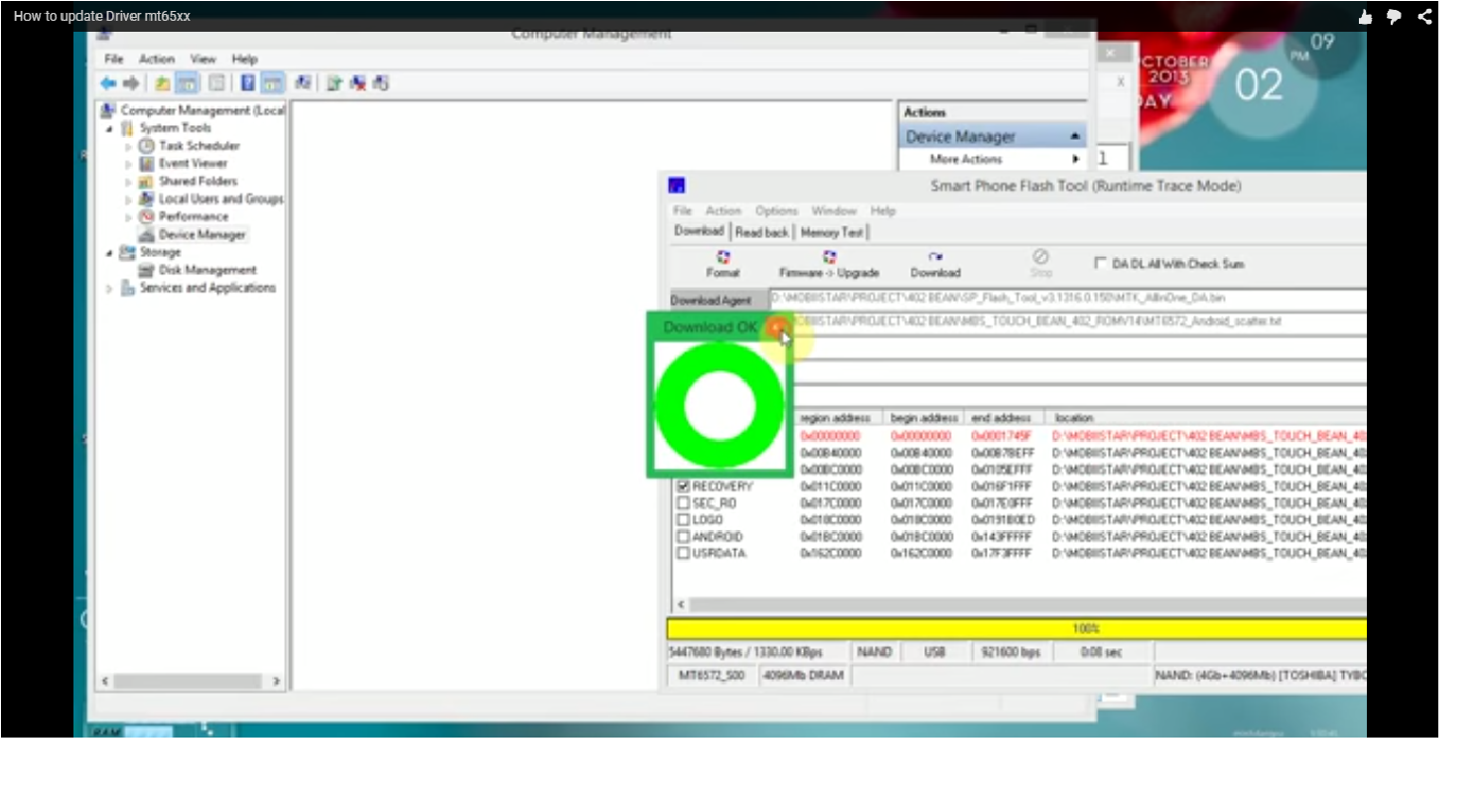Screen dimensions: 1481x812
Task: Click the Back arrow in Computer Management toolbar
Action: (108, 83)
